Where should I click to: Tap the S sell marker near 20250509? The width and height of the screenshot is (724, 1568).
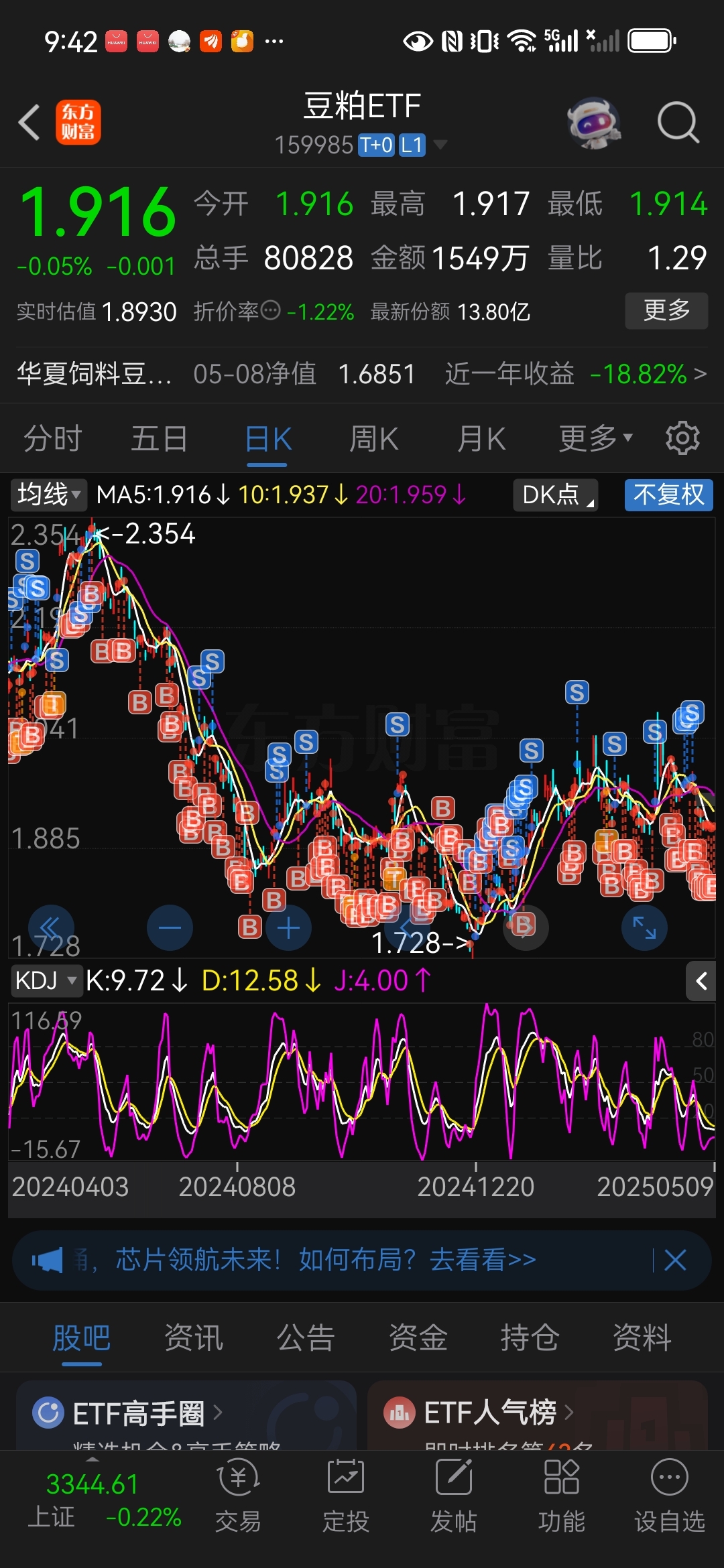[x=691, y=713]
